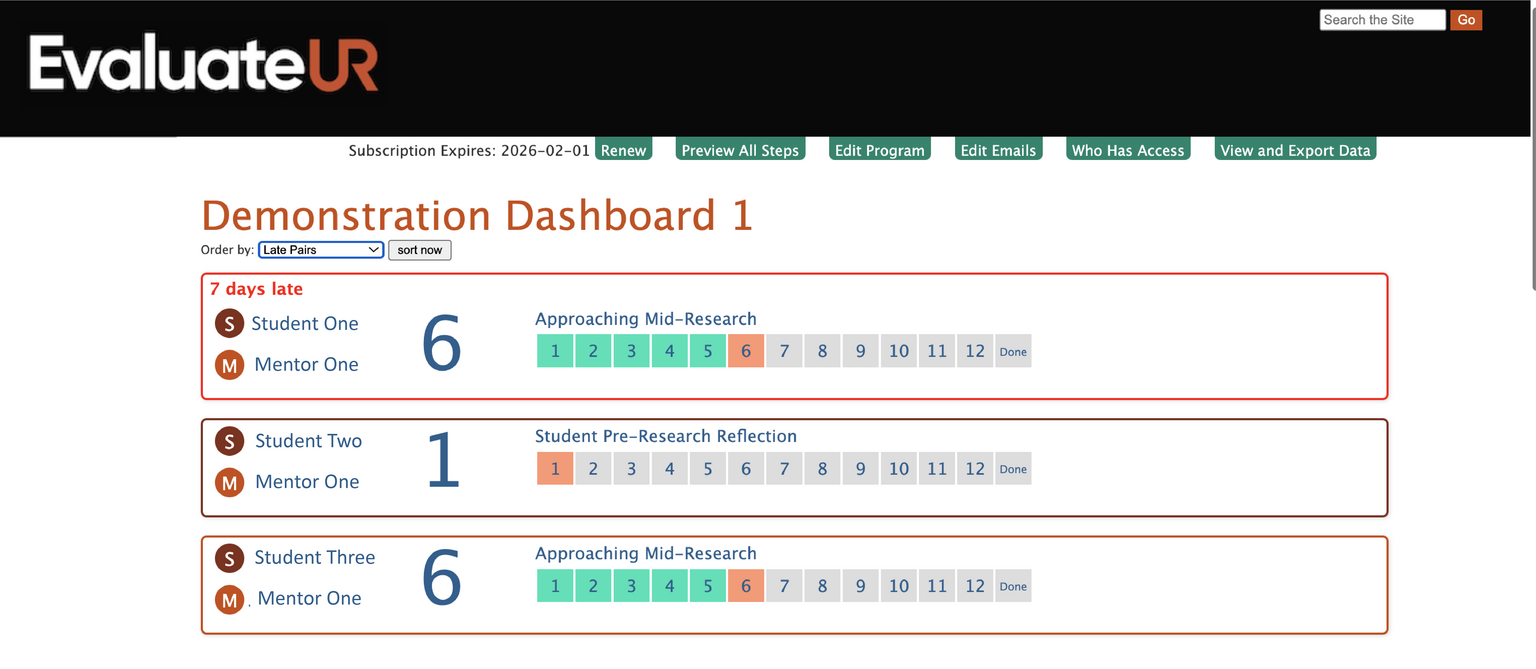Click the M avatar icon beside Mentor One
The height and width of the screenshot is (669, 1536).
point(229,364)
